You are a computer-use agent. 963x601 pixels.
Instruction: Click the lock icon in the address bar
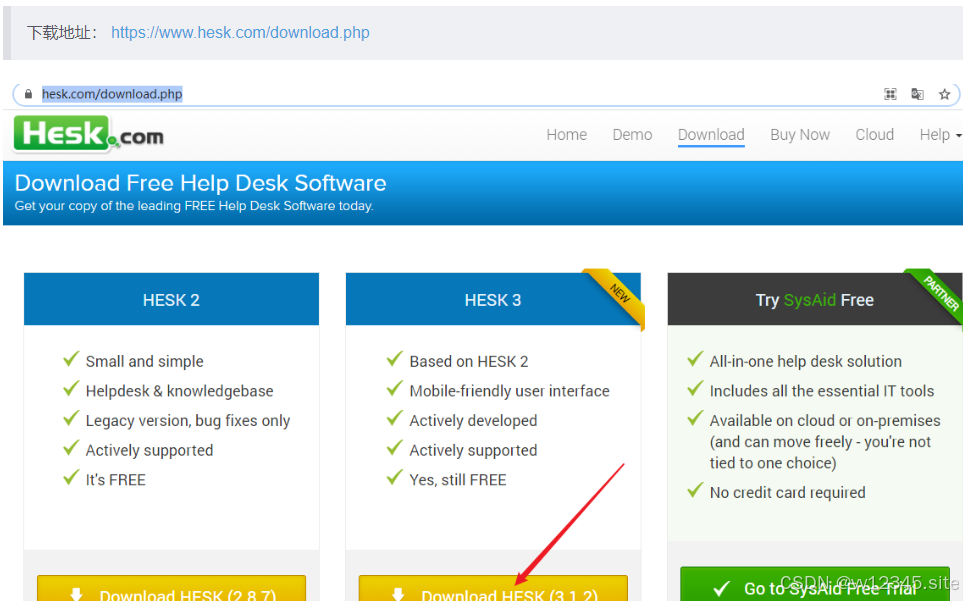click(x=28, y=94)
